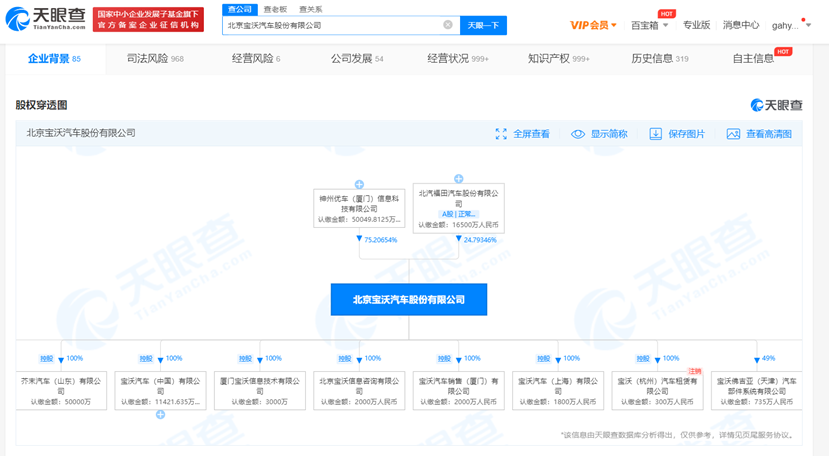
Task: Click the central 北京宝沃汽车股份有限公司 node
Action: pos(409,299)
